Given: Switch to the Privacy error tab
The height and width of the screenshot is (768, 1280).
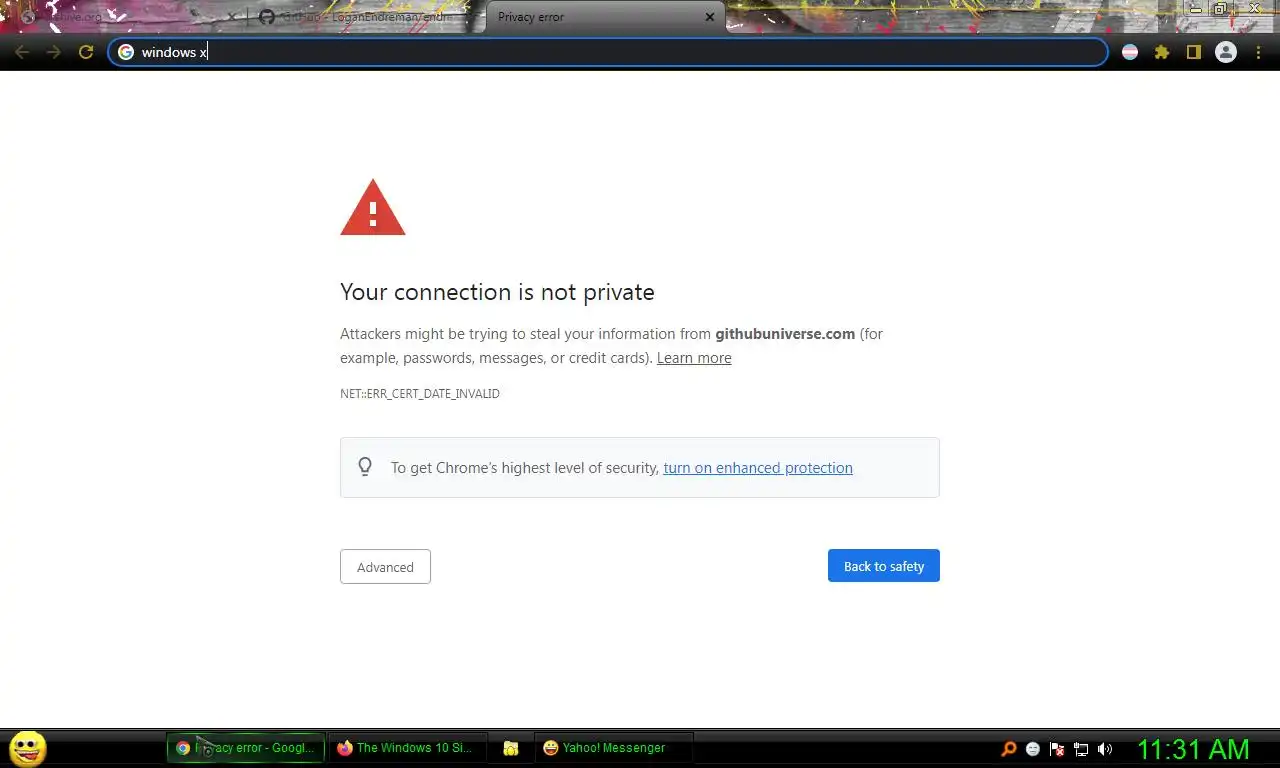Looking at the screenshot, I should click(605, 17).
